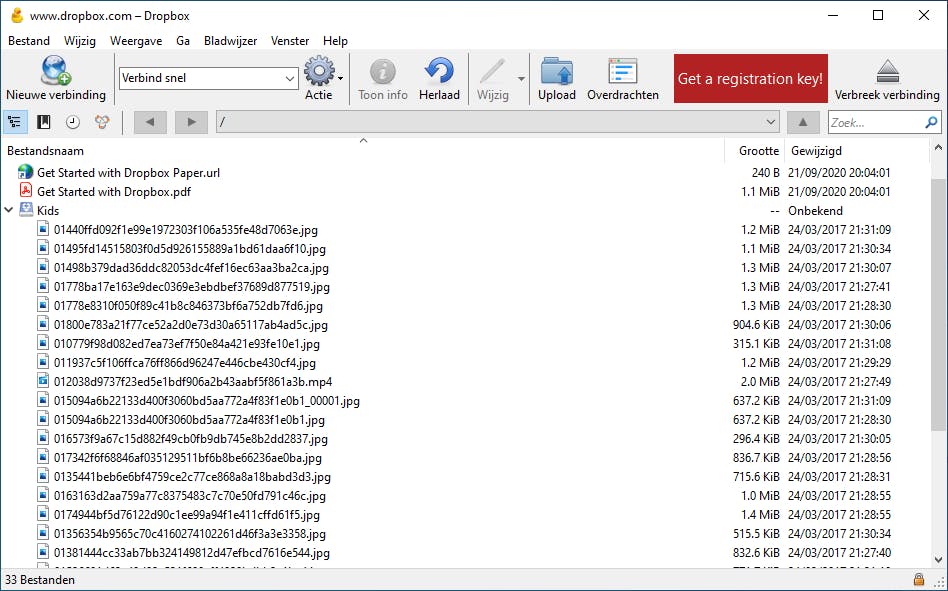The height and width of the screenshot is (591, 948).
Task: Select 01495fd14515803f0d5d926155889a1bd61daa6f10.jpg
Action: point(190,248)
